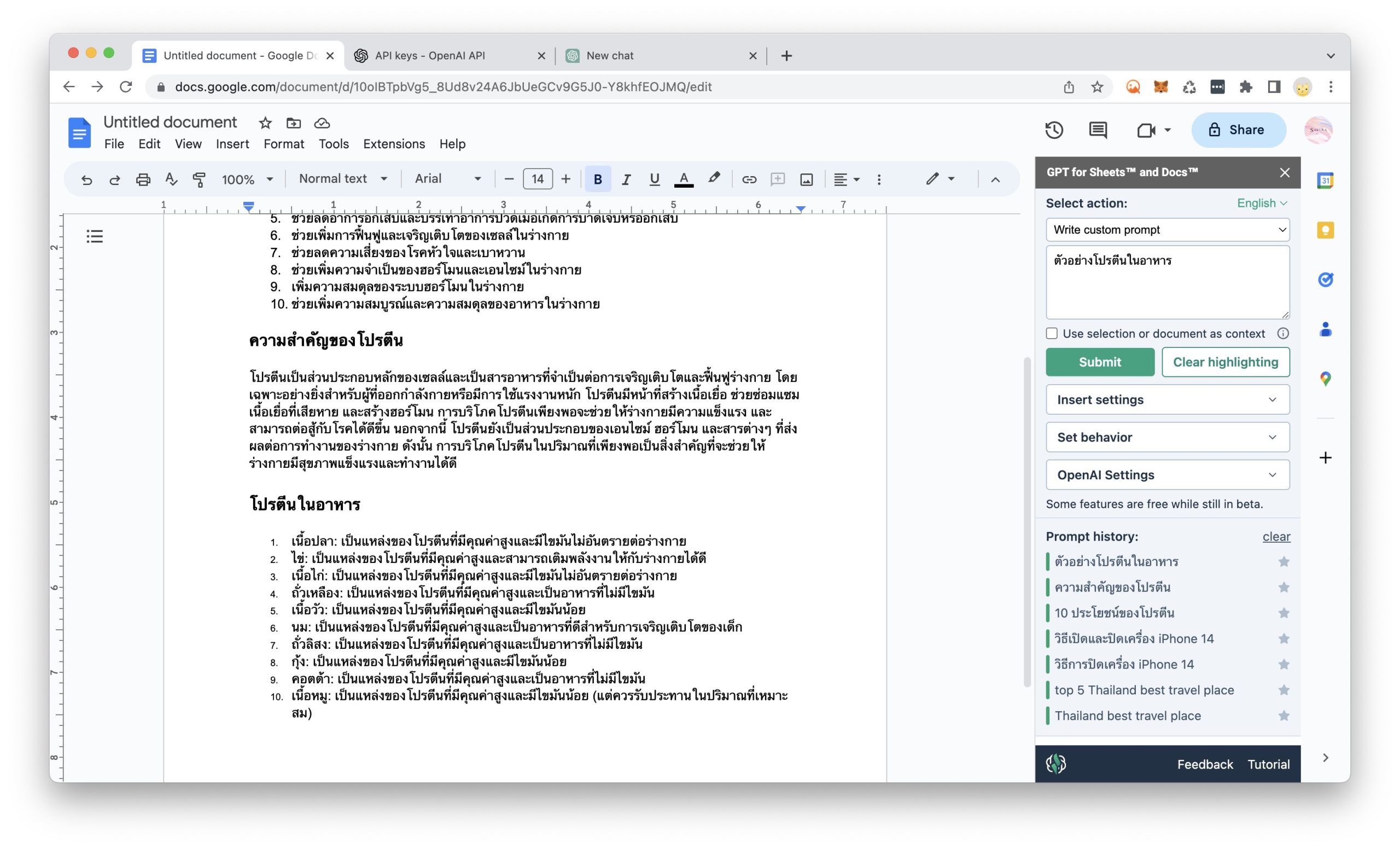This screenshot has height=848, width=1400.
Task: Show document outline icon
Action: [95, 236]
